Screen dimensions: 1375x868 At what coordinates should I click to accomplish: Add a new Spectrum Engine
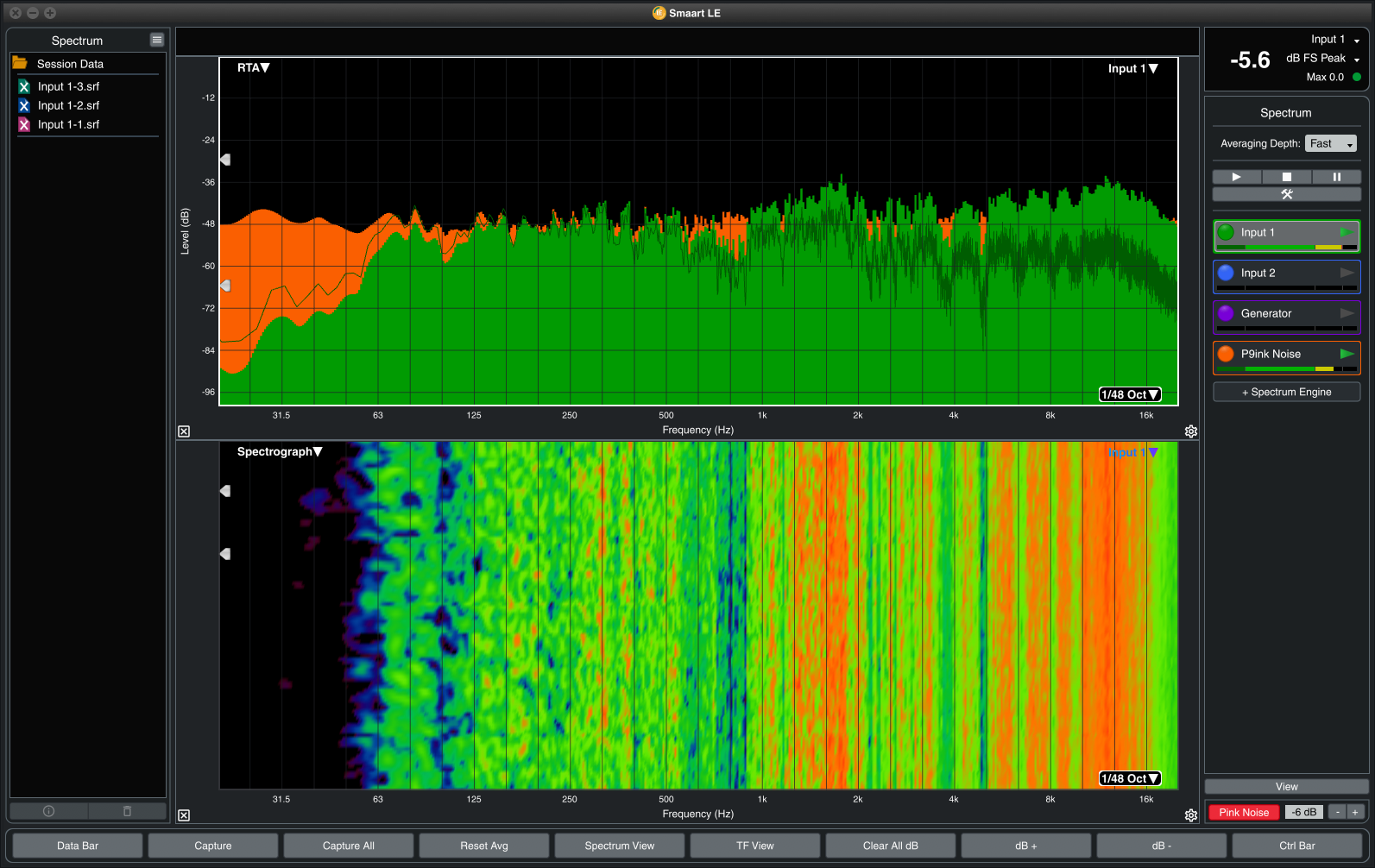coord(1286,392)
